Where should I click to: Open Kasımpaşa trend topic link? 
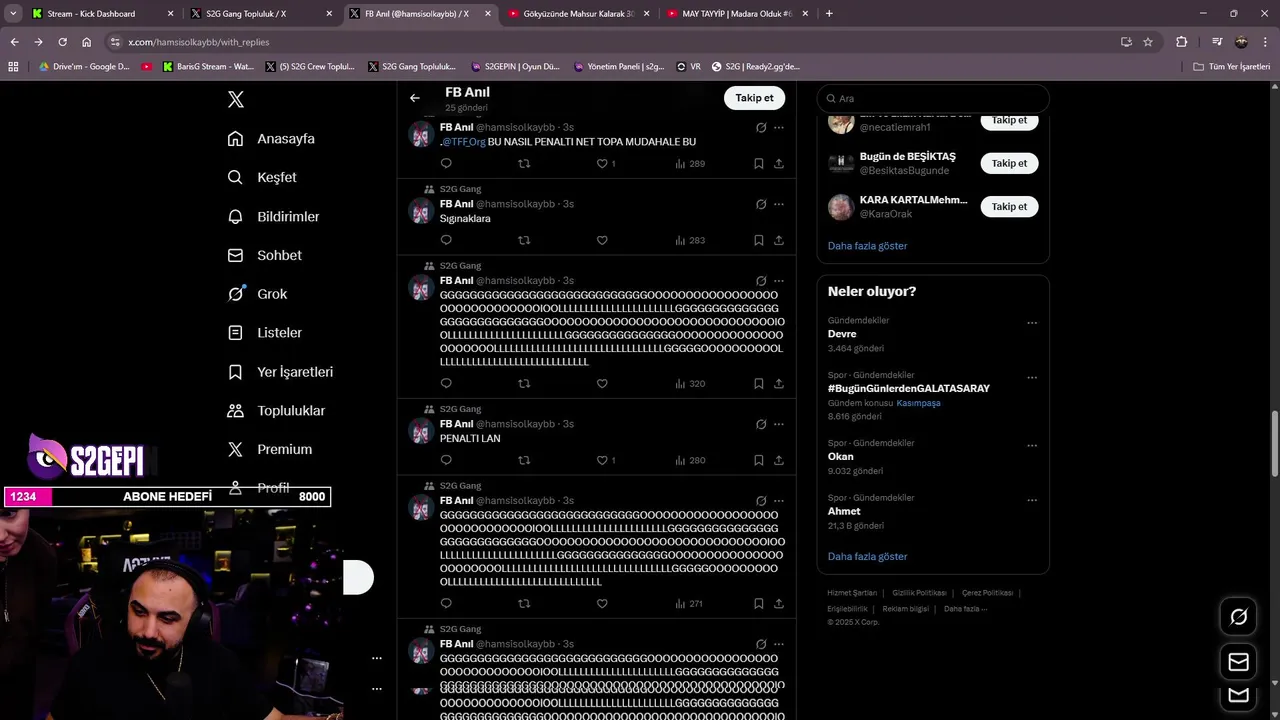918,403
